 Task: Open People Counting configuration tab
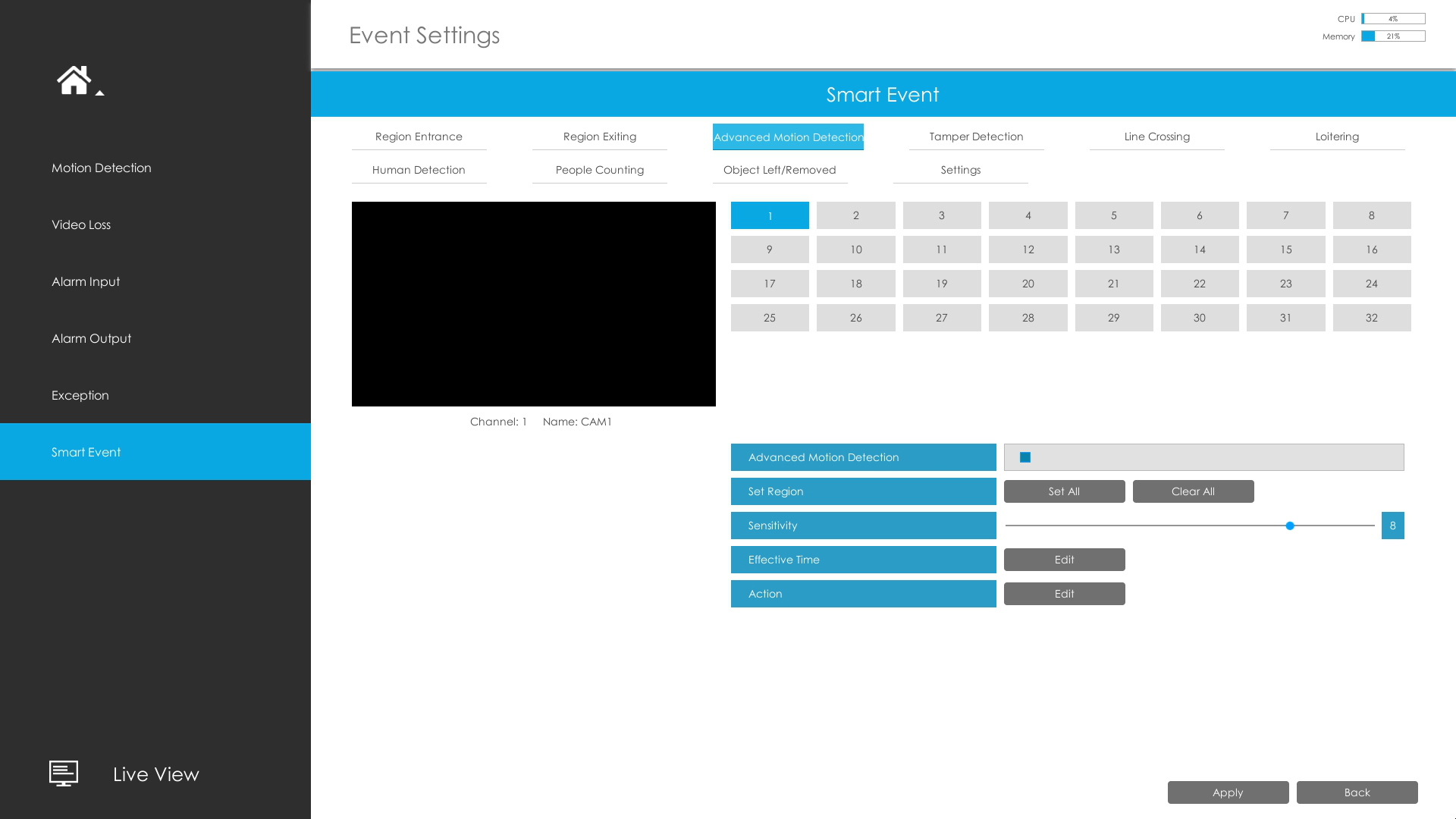coord(599,169)
